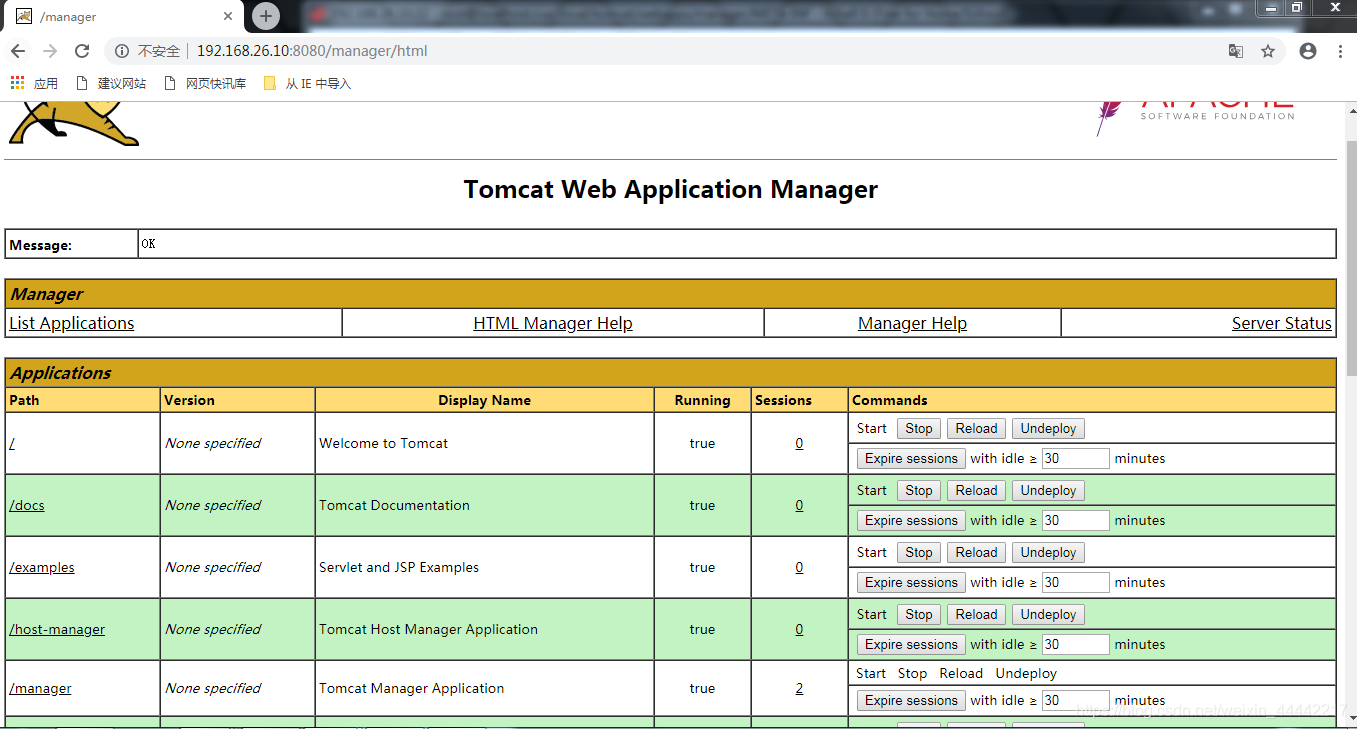The height and width of the screenshot is (729, 1357).
Task: Open the /examples path link
Action: click(42, 567)
